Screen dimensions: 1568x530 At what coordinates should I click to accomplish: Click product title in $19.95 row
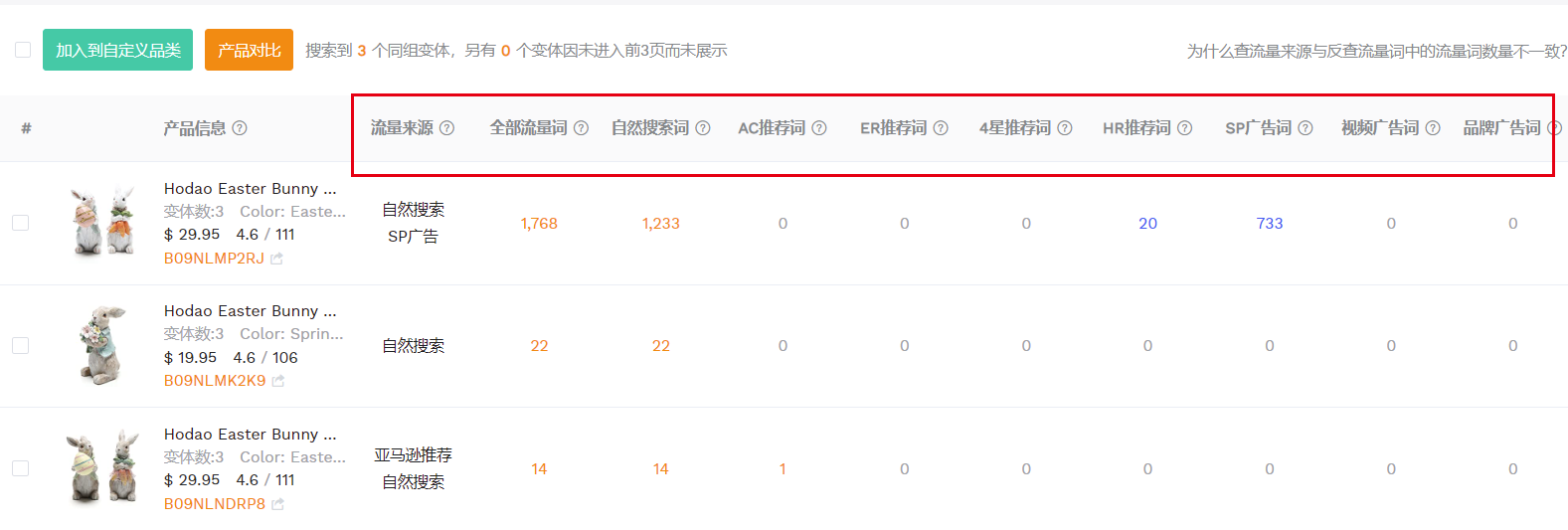pyautogui.click(x=251, y=311)
